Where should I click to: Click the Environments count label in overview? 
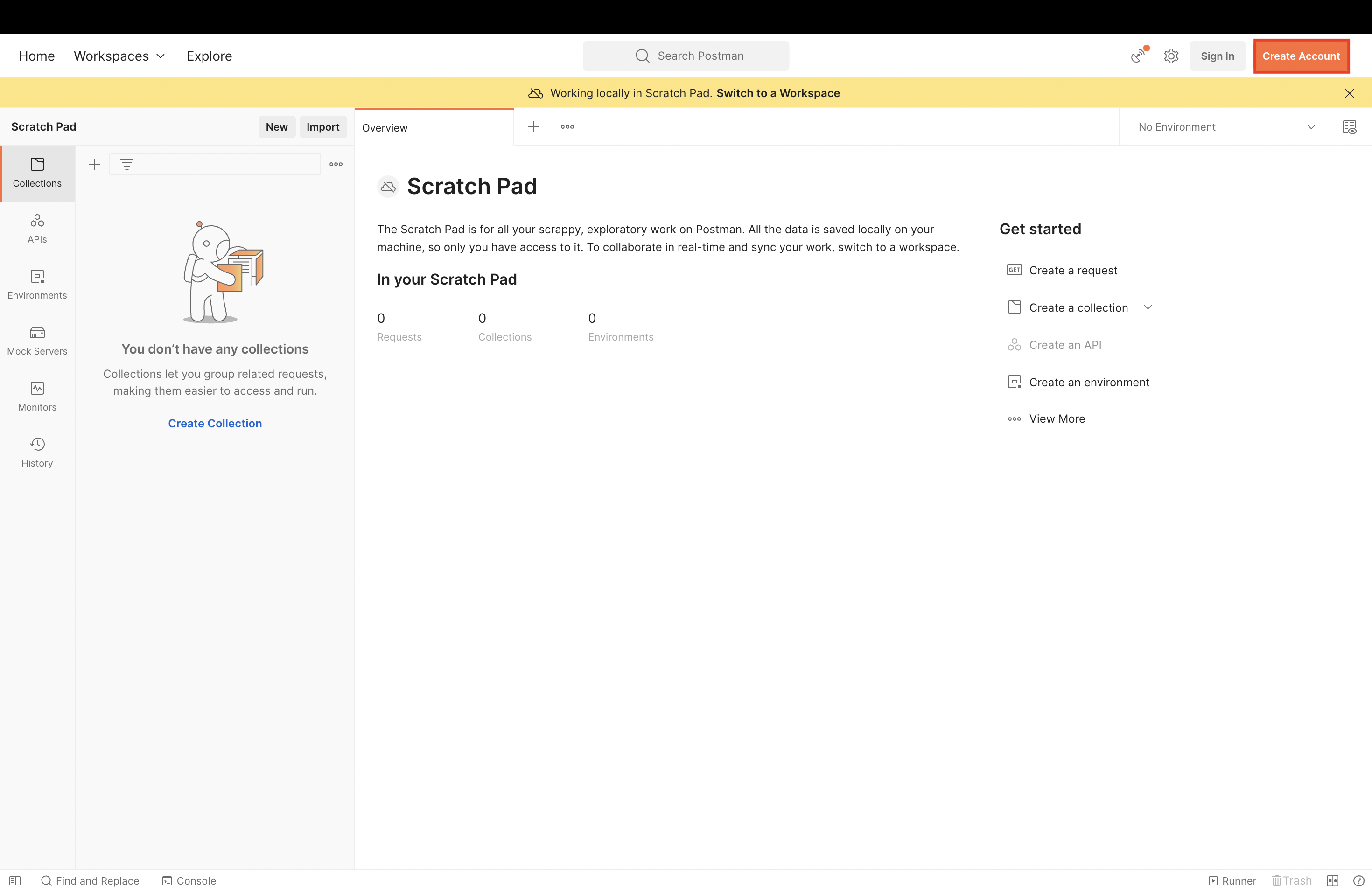pyautogui.click(x=620, y=337)
